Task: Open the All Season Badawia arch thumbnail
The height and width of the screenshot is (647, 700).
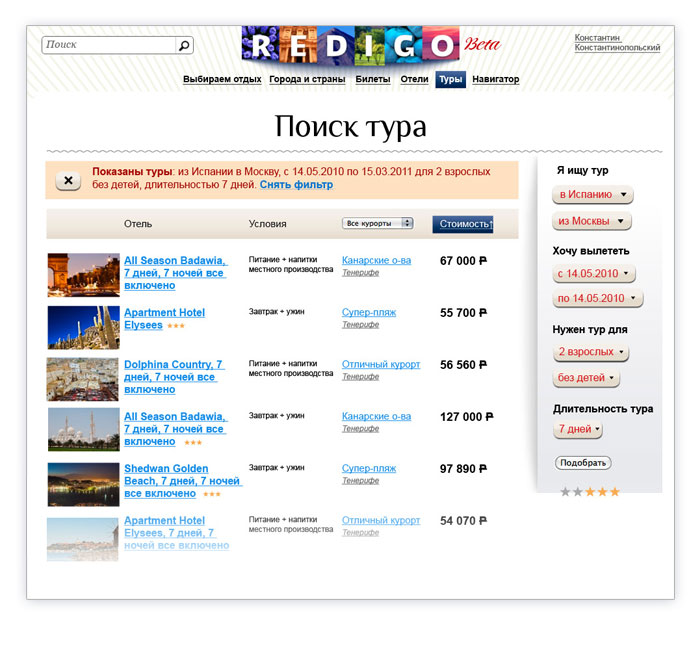Action: point(83,275)
